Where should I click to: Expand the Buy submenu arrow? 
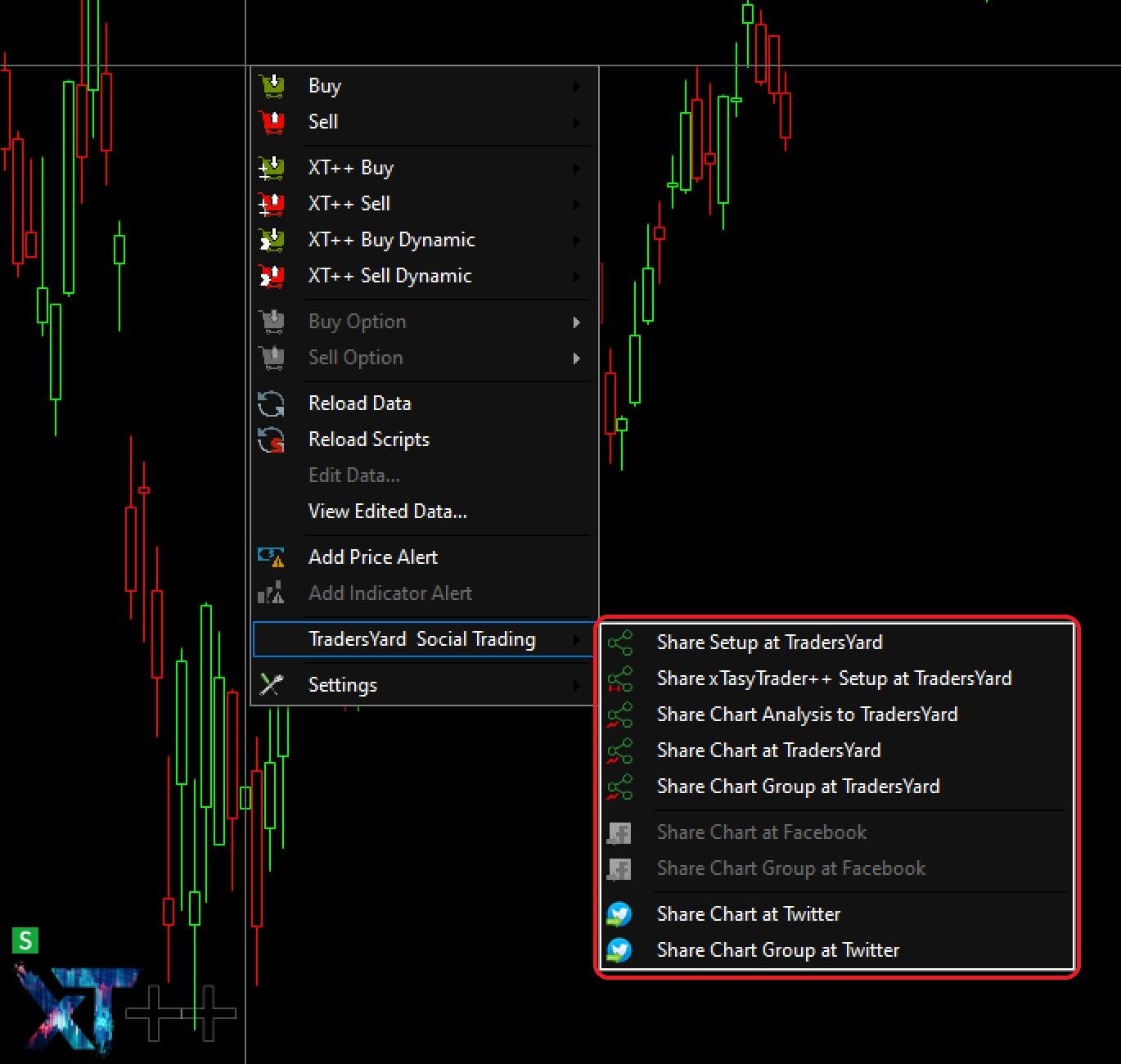[577, 86]
